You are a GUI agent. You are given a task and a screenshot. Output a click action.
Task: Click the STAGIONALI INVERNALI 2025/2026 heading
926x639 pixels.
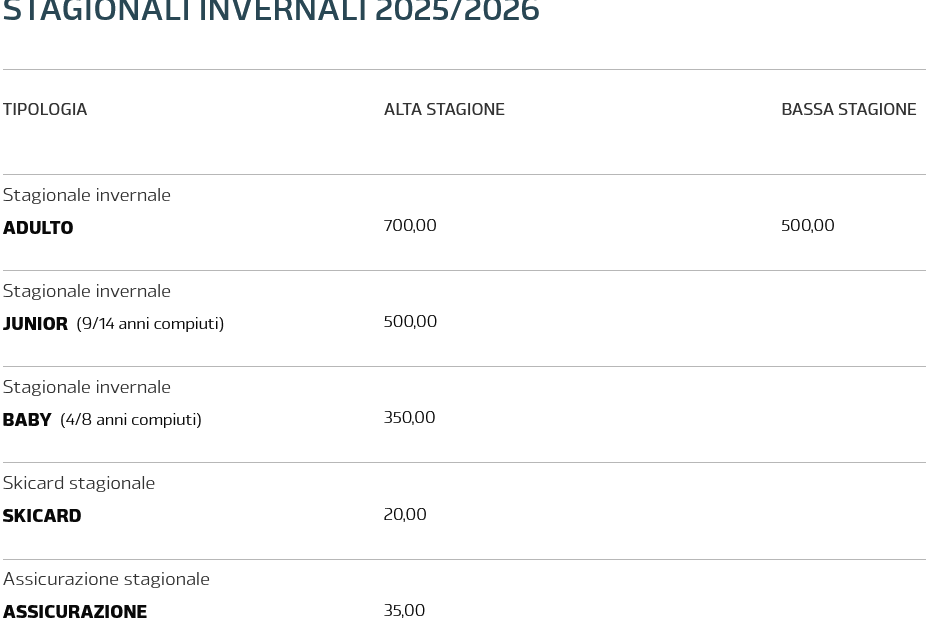coord(270,11)
